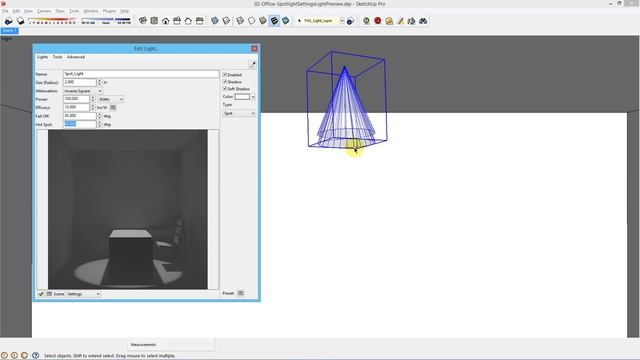Viewport: 640px width, 360px height.
Task: Open the Edit menu
Action: coord(16,11)
